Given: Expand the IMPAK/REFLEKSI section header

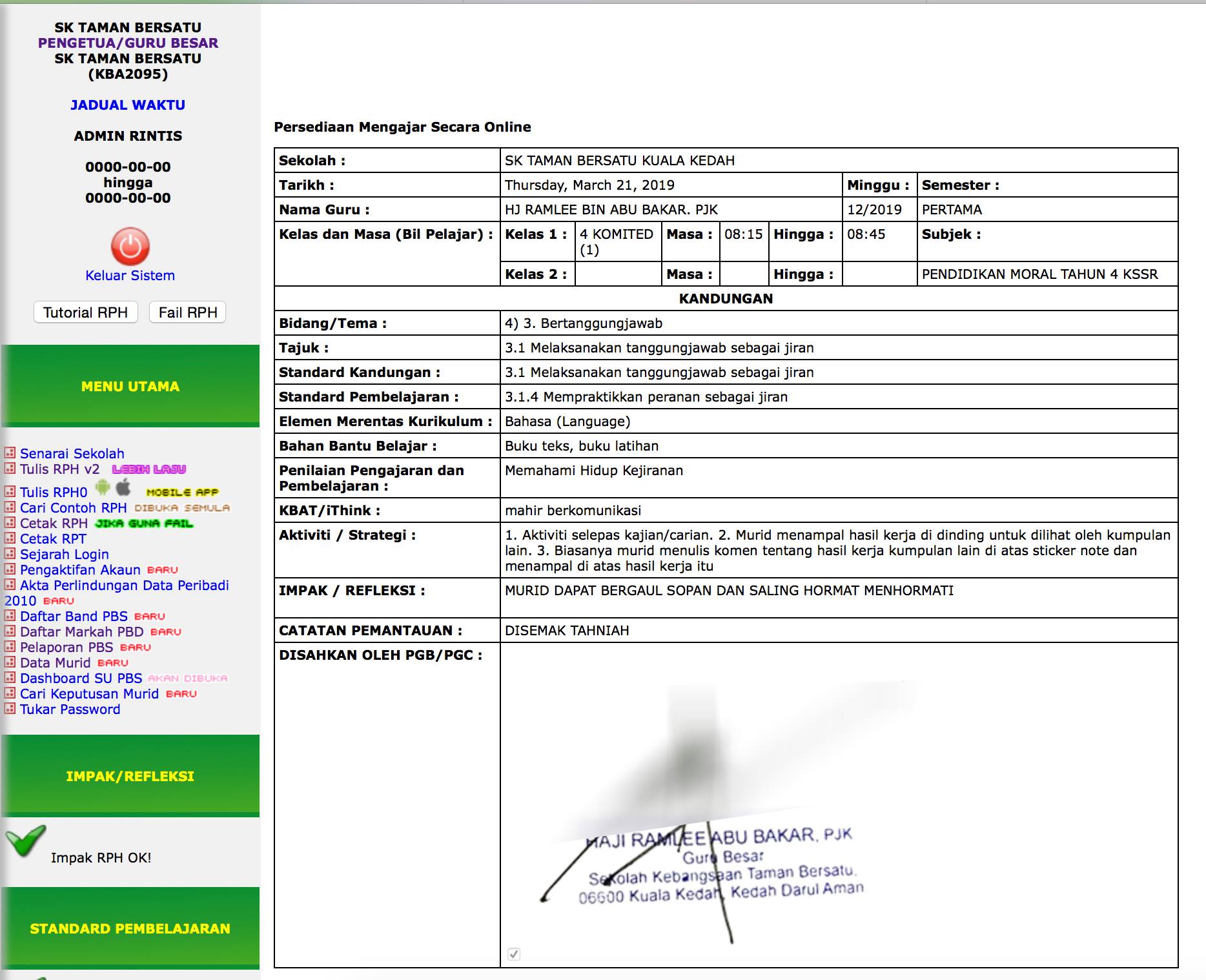Looking at the screenshot, I should click(130, 776).
